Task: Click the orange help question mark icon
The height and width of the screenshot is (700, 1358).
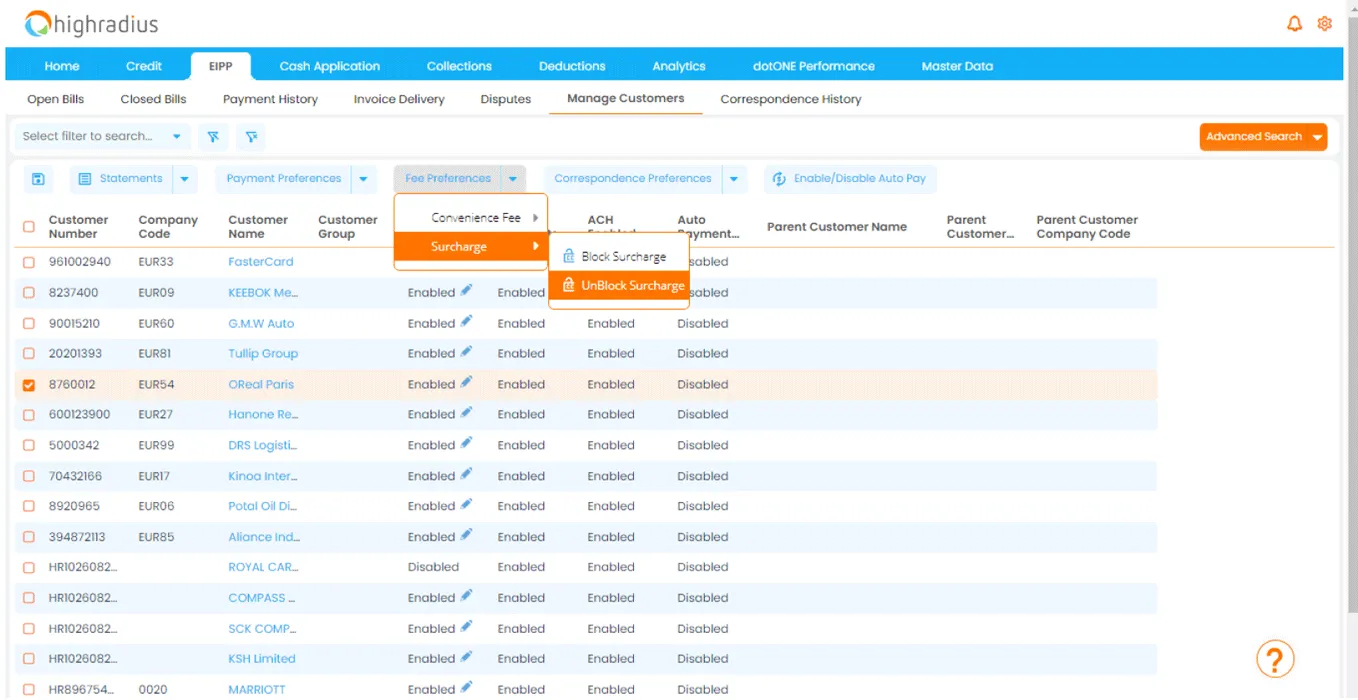Action: tap(1275, 659)
